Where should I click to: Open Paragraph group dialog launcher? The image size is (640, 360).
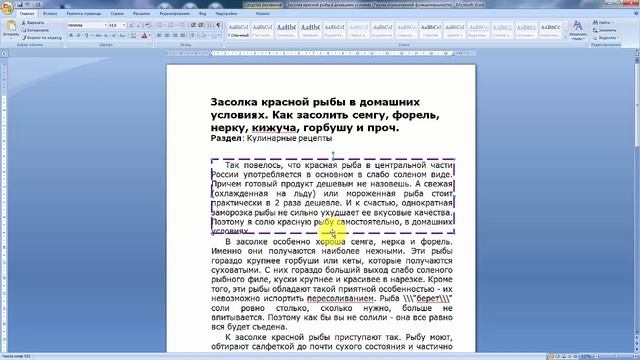222,44
